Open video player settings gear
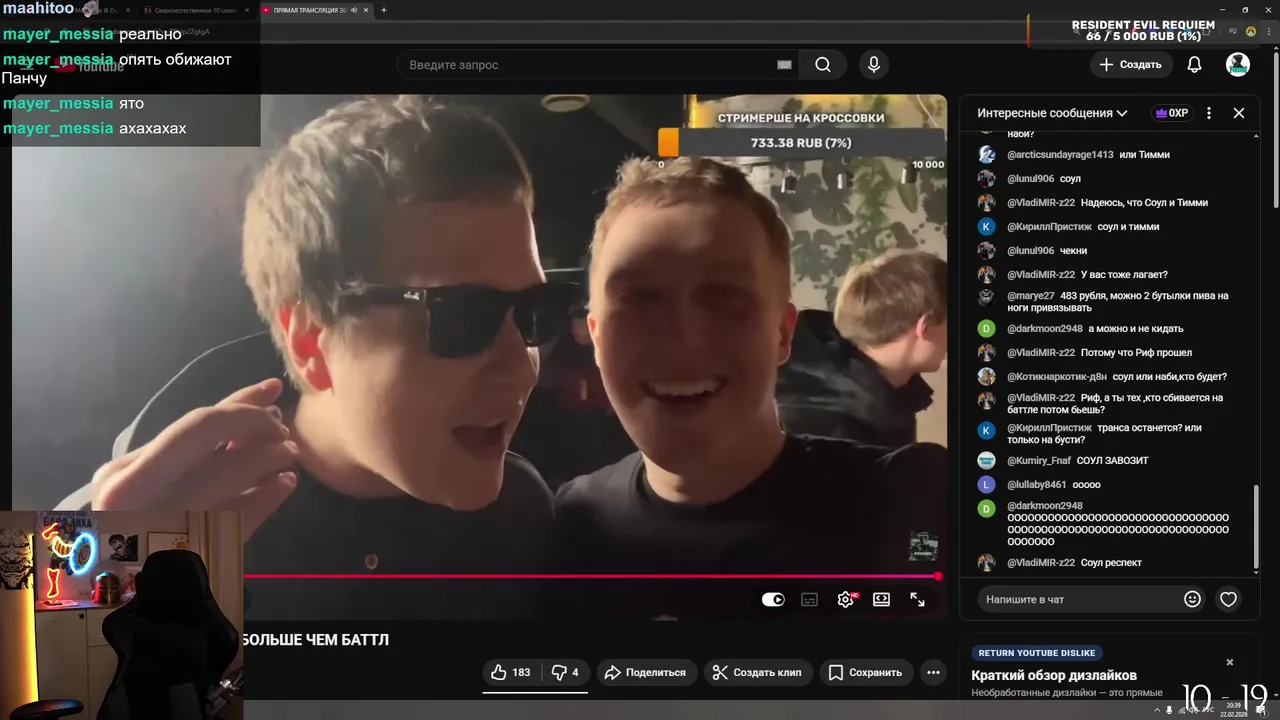 [846, 600]
